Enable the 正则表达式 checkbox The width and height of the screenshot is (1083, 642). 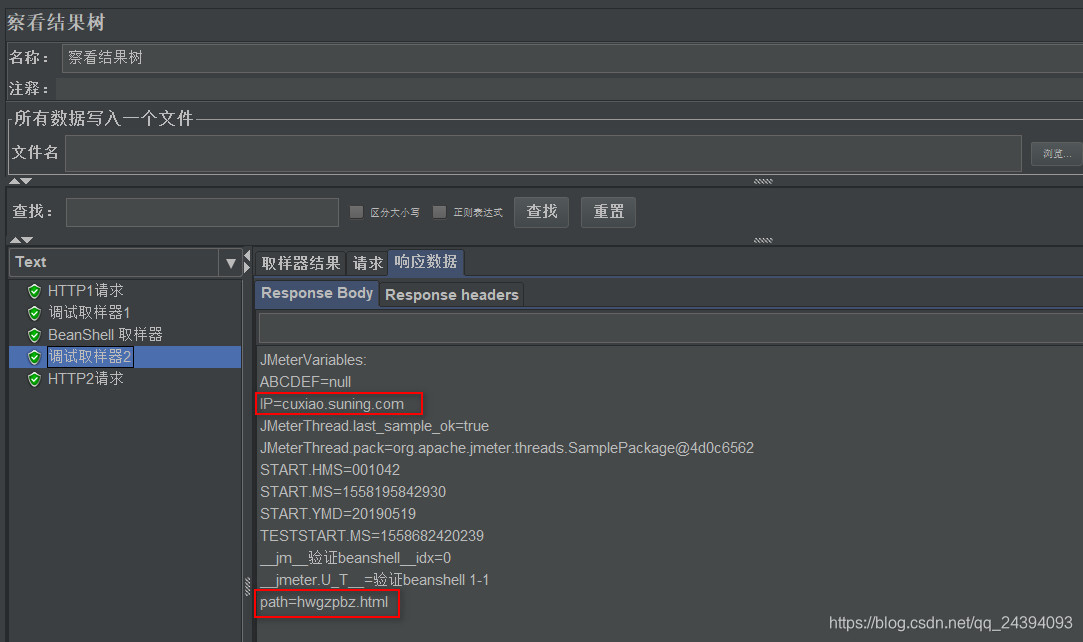439,212
